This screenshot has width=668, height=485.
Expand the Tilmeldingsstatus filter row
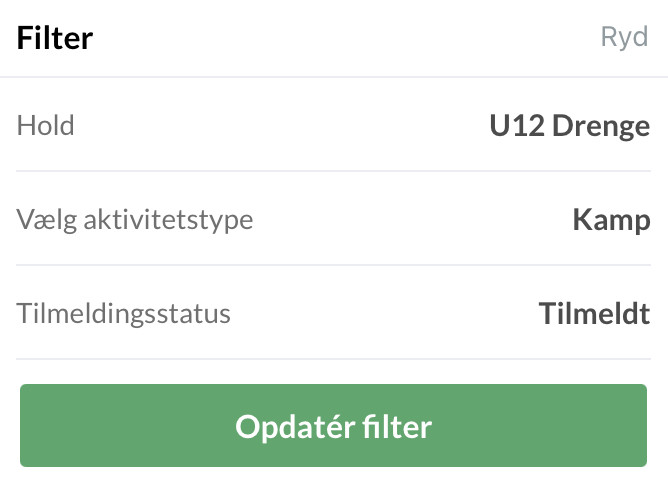tap(334, 313)
